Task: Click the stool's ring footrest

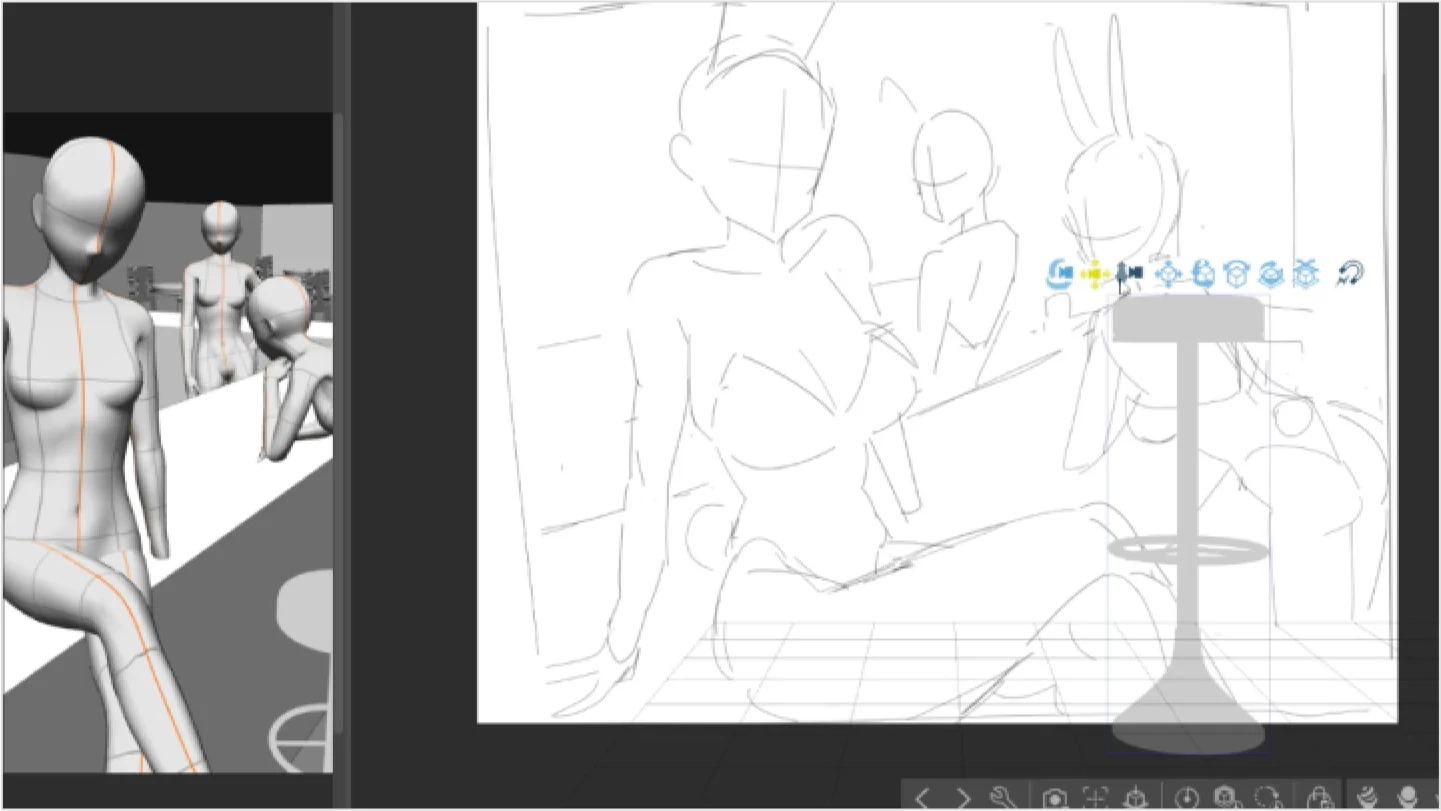Action: [1189, 549]
